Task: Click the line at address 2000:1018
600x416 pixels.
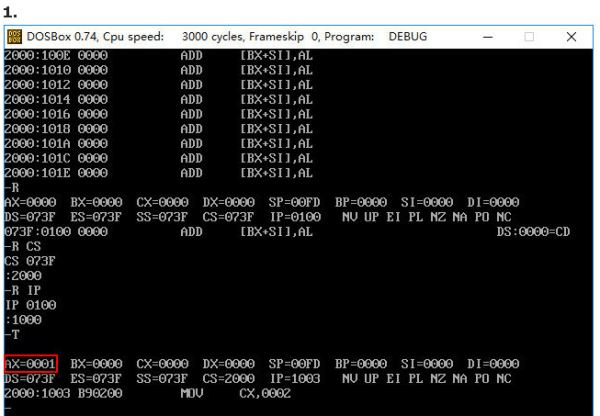Action: 159,129
